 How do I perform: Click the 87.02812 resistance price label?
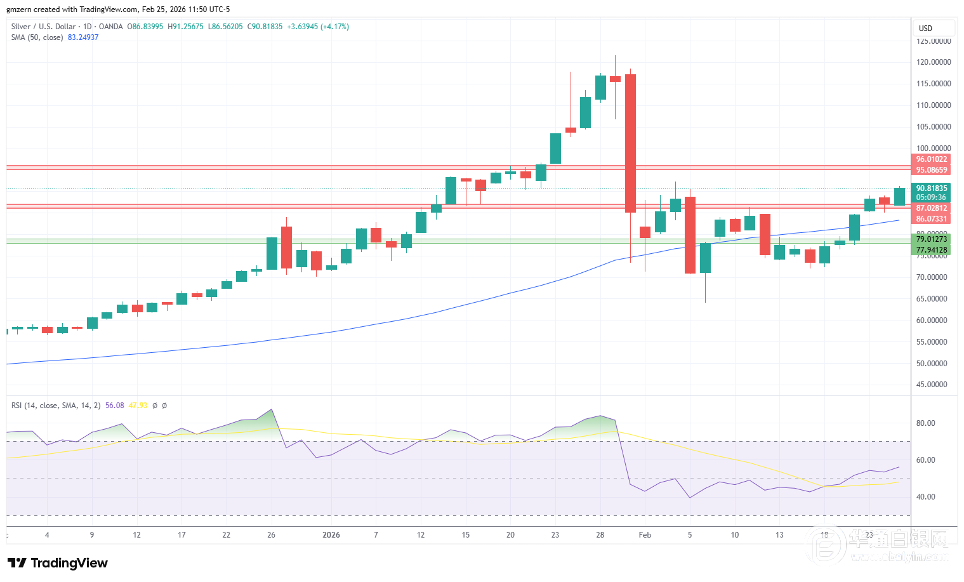click(931, 208)
